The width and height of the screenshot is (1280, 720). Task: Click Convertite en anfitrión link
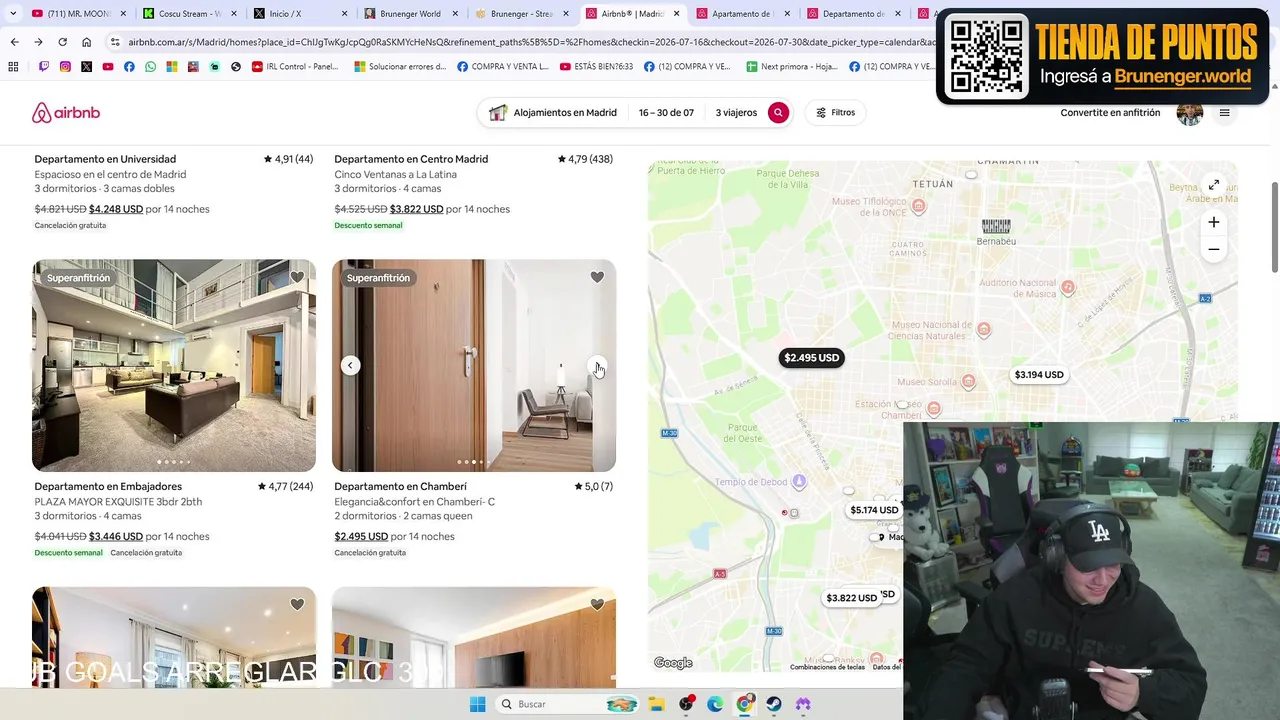1110,113
